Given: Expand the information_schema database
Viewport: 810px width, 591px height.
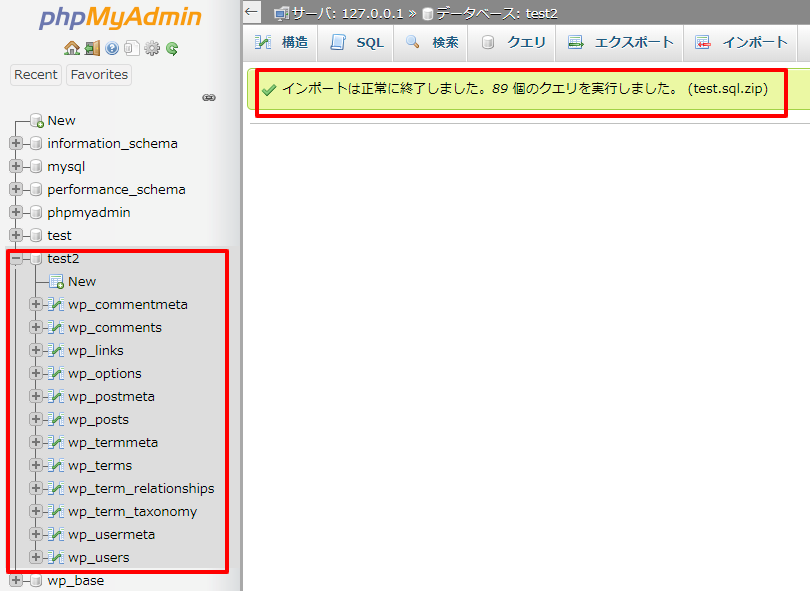Looking at the screenshot, I should [16, 144].
